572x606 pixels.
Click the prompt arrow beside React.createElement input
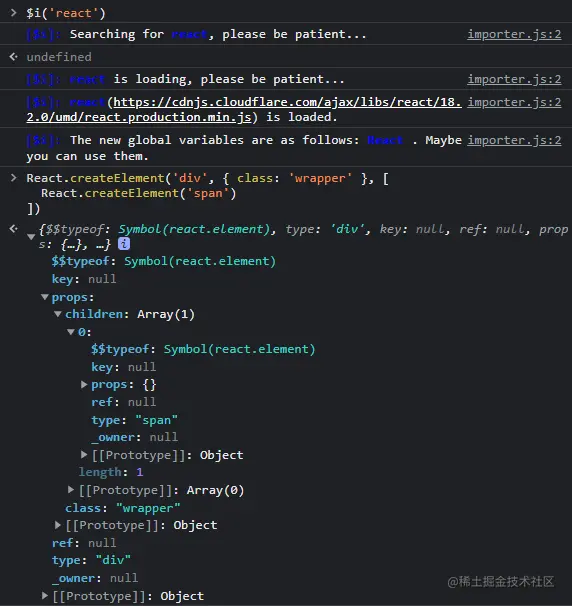pos(14,178)
